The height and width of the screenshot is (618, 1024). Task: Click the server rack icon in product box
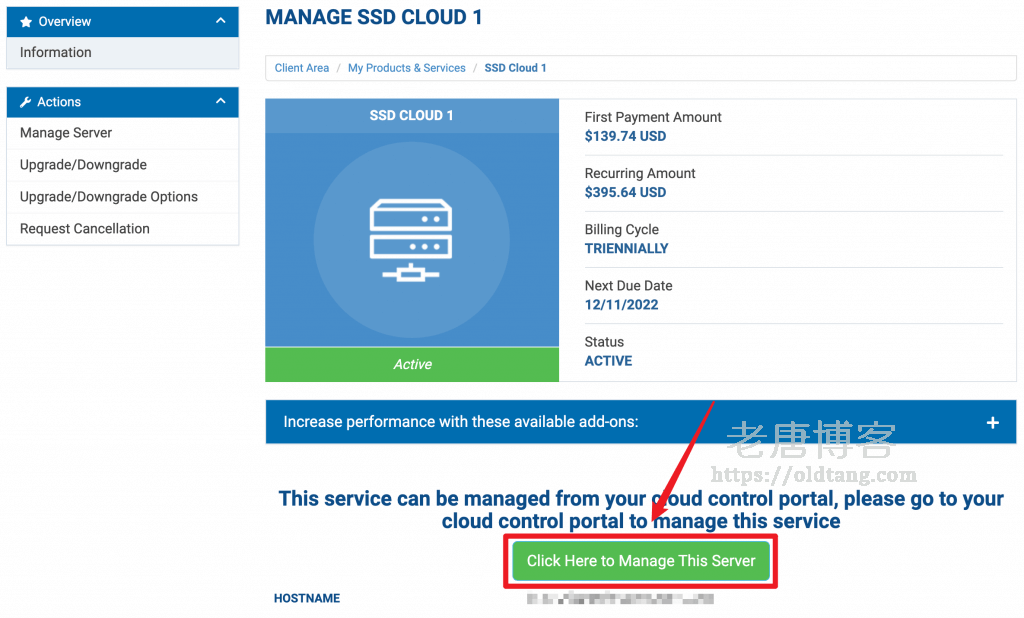[x=411, y=241]
